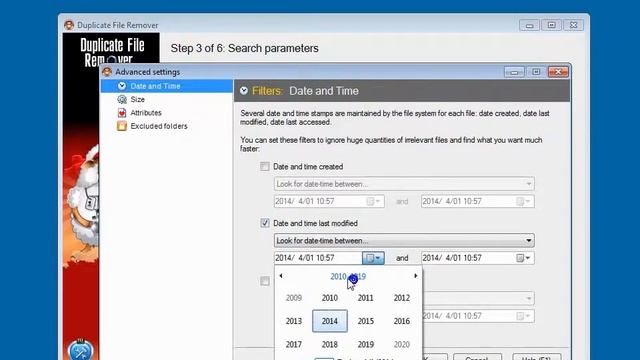Minimize the Duplicate File Remover window
The image size is (640, 360).
tap(529, 25)
